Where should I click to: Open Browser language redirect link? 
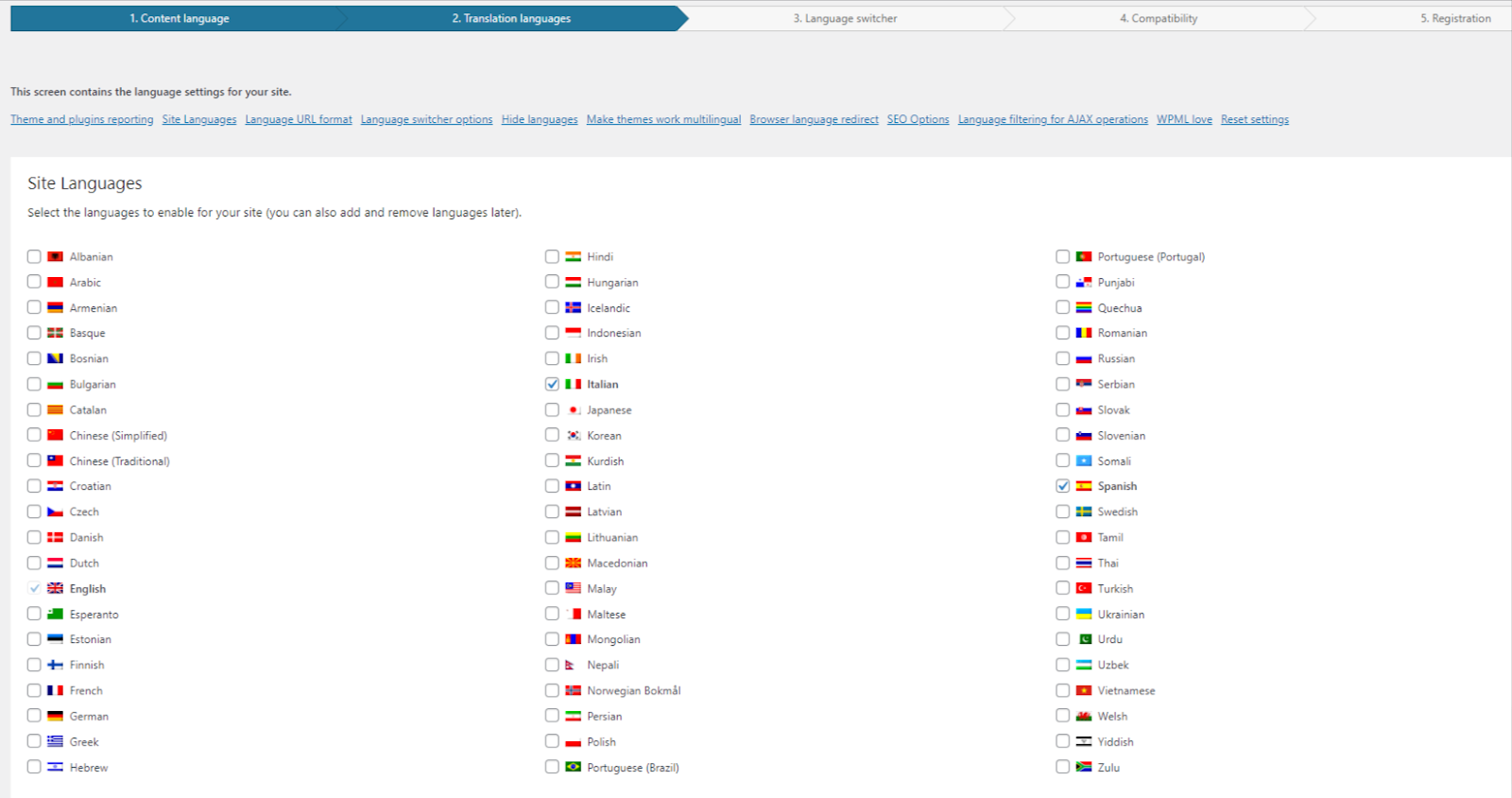(x=814, y=119)
